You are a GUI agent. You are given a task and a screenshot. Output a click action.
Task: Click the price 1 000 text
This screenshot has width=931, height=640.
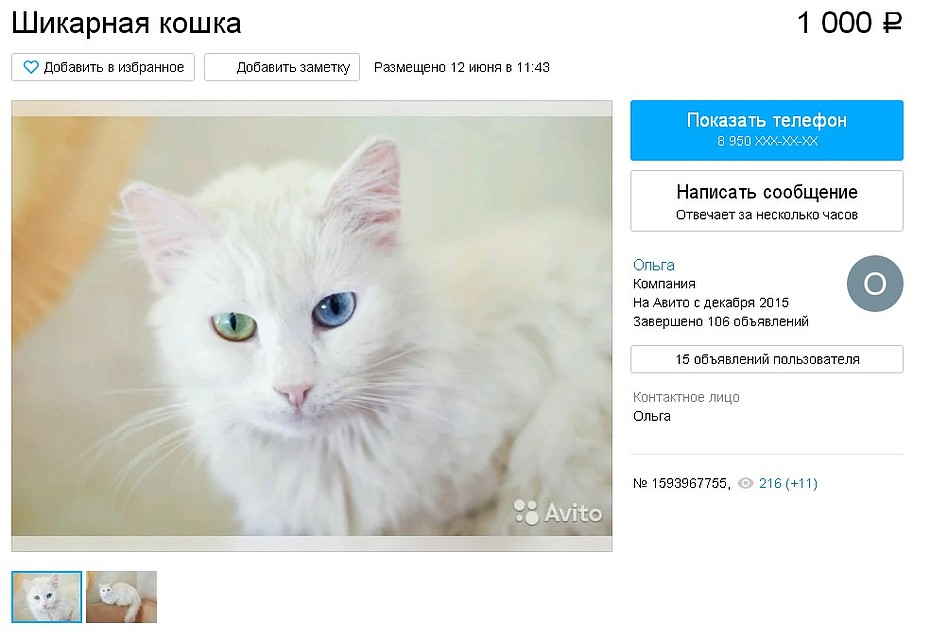(x=834, y=23)
